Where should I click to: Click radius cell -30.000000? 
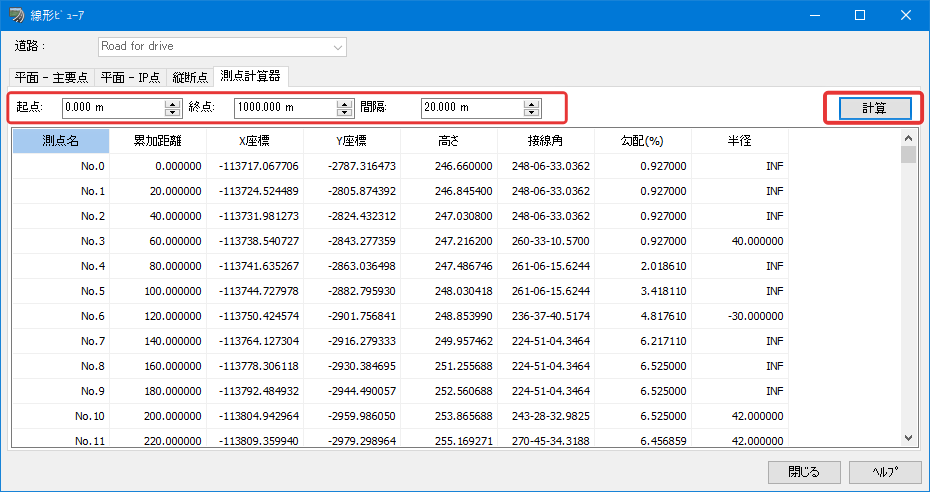[x=740, y=316]
